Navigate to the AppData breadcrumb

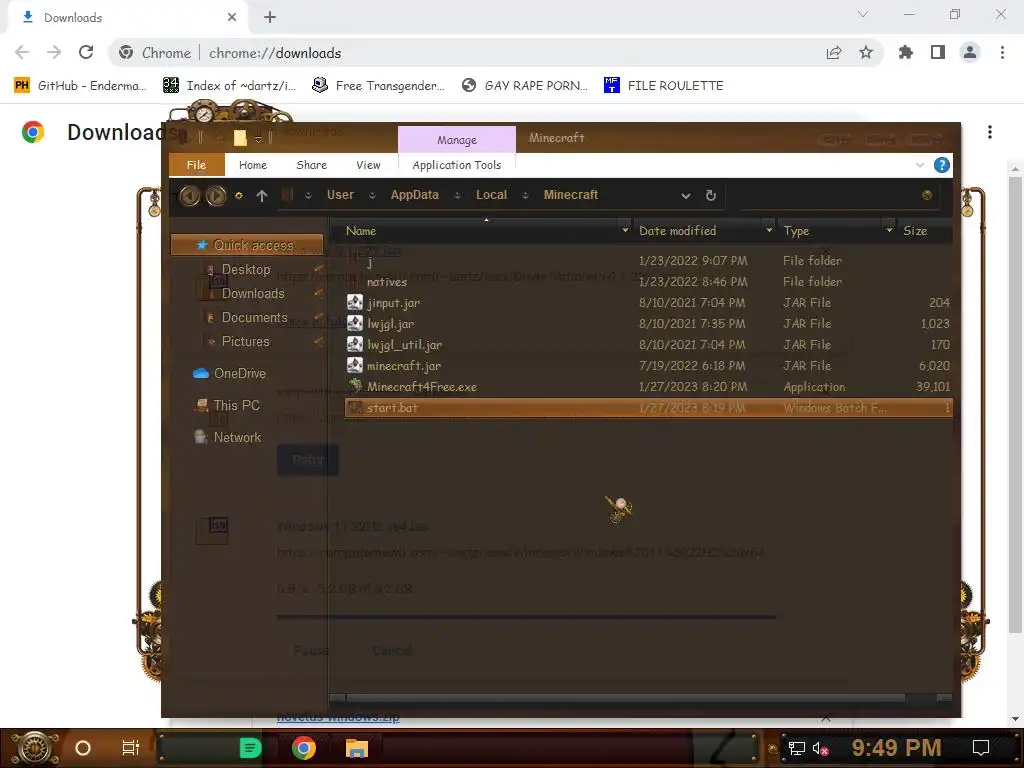pos(414,195)
